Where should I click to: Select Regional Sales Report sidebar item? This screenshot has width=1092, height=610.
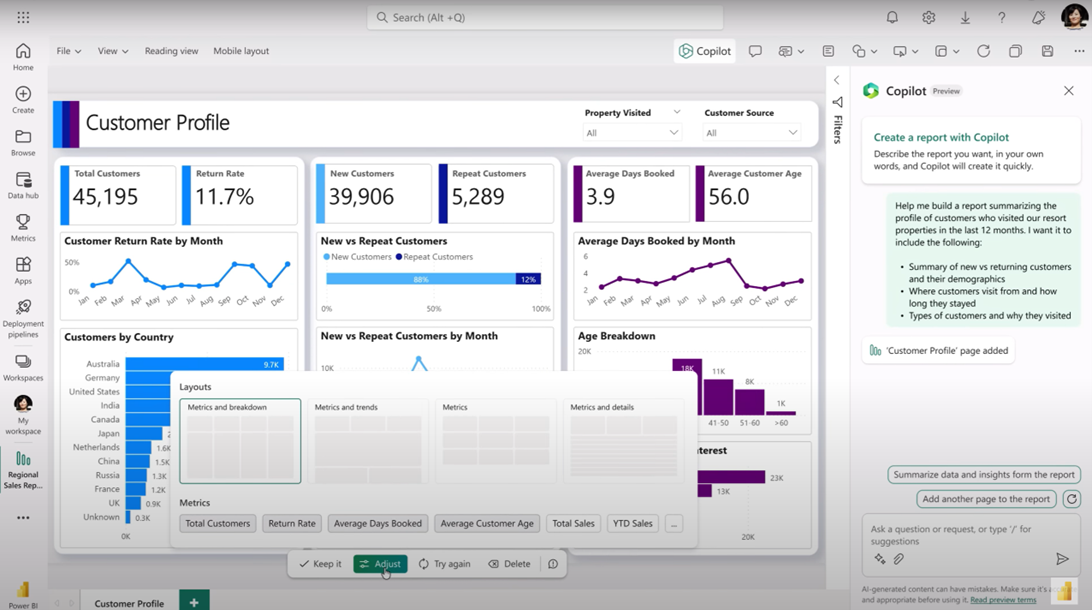(23, 470)
